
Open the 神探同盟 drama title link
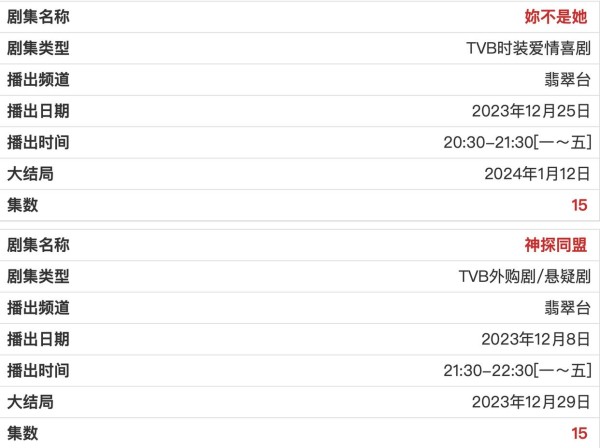click(x=557, y=245)
